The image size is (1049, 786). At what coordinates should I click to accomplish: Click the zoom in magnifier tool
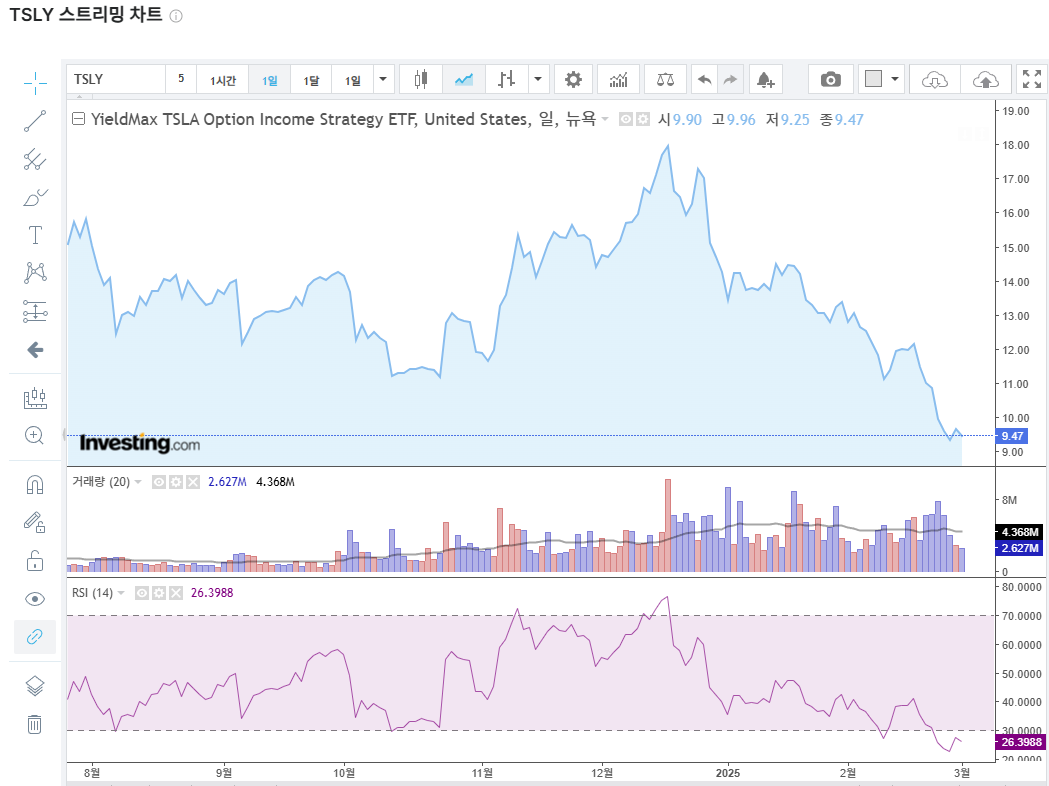35,435
